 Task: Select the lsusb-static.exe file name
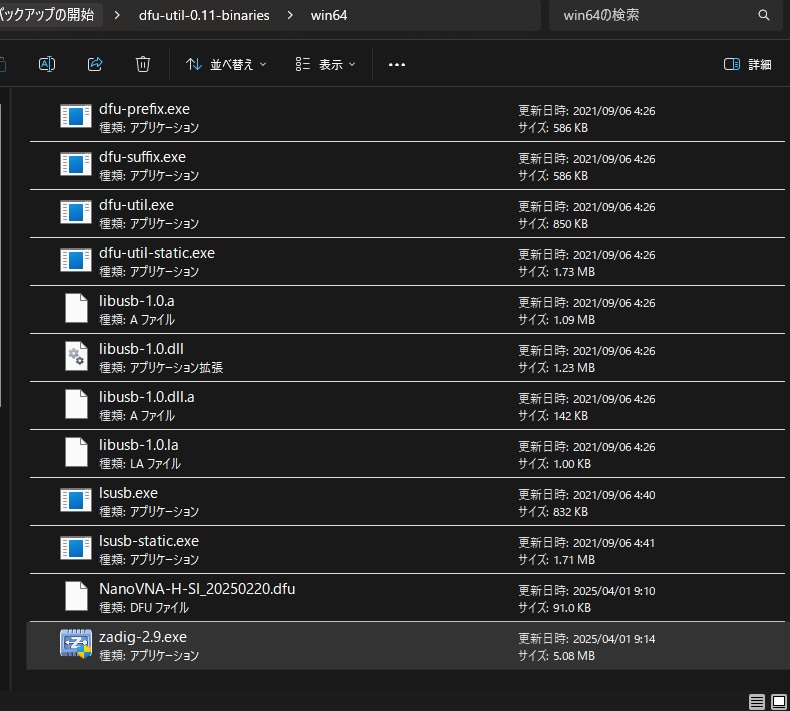coord(148,541)
